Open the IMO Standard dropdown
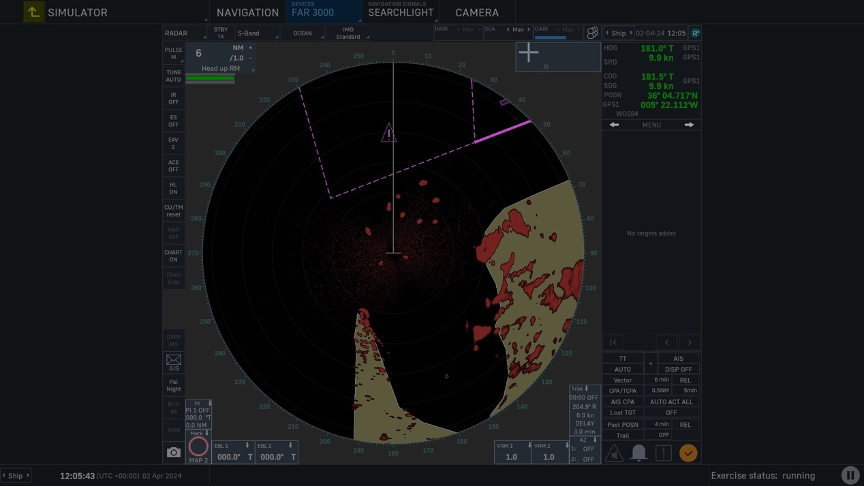This screenshot has height=487, width=864. (348, 33)
